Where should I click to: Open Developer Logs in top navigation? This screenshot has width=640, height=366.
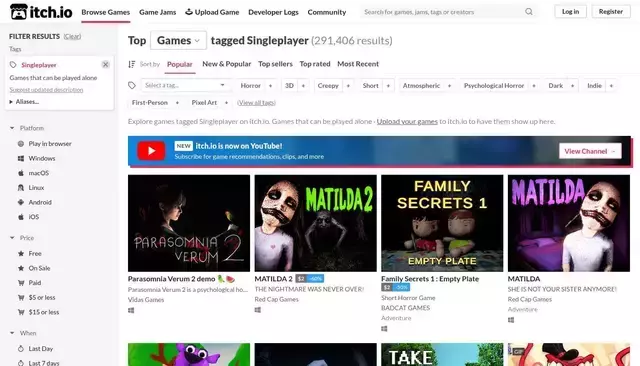coord(273,12)
